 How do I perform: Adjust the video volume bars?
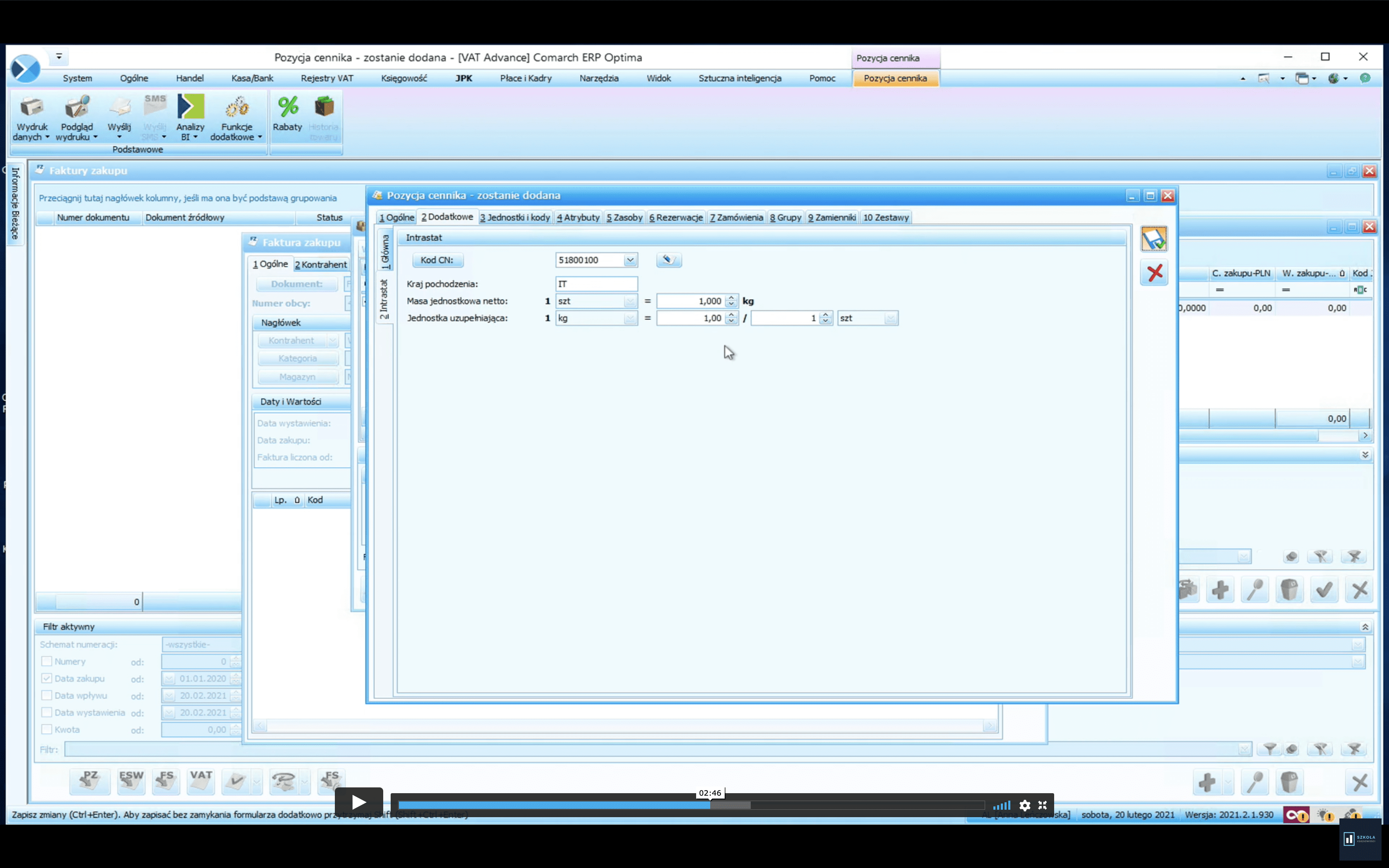click(x=1002, y=806)
